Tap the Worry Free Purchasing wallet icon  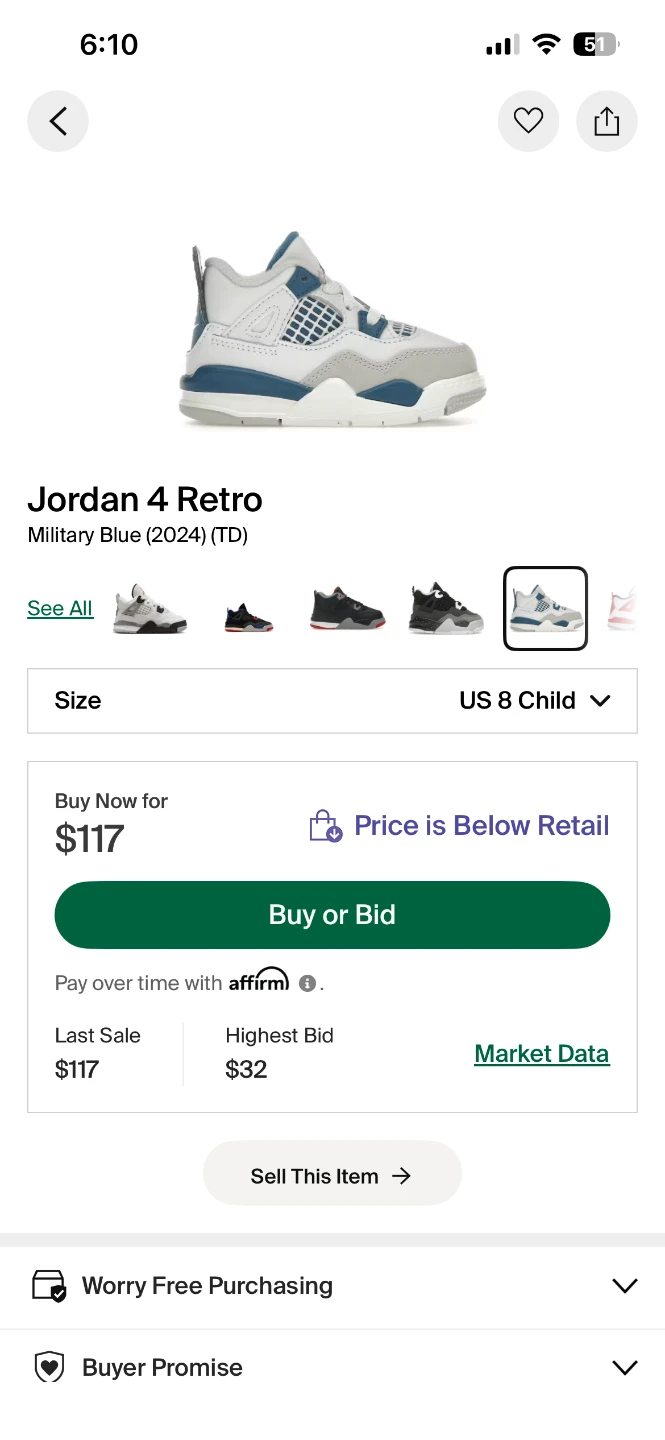click(x=49, y=1286)
